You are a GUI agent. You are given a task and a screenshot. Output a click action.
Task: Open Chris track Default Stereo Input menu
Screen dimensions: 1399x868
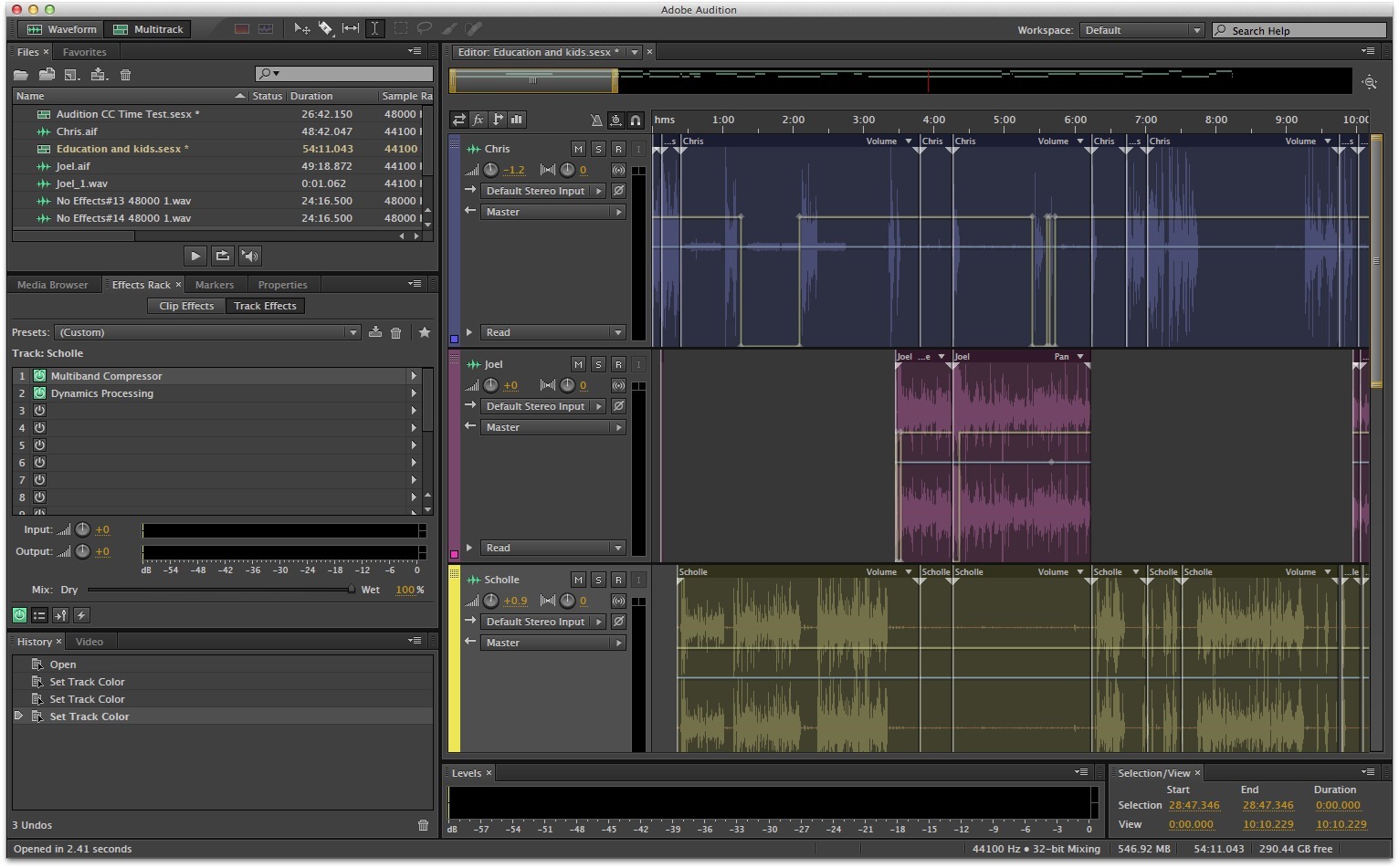tap(542, 191)
